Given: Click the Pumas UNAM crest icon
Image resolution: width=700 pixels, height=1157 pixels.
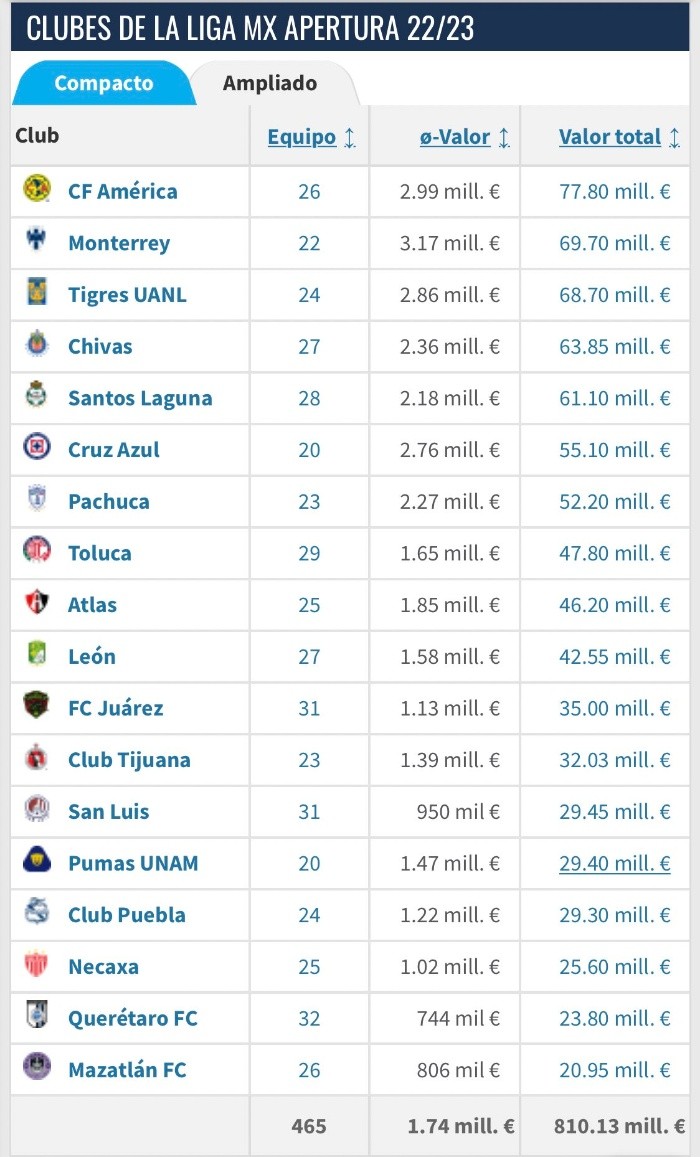Looking at the screenshot, I should [x=37, y=861].
